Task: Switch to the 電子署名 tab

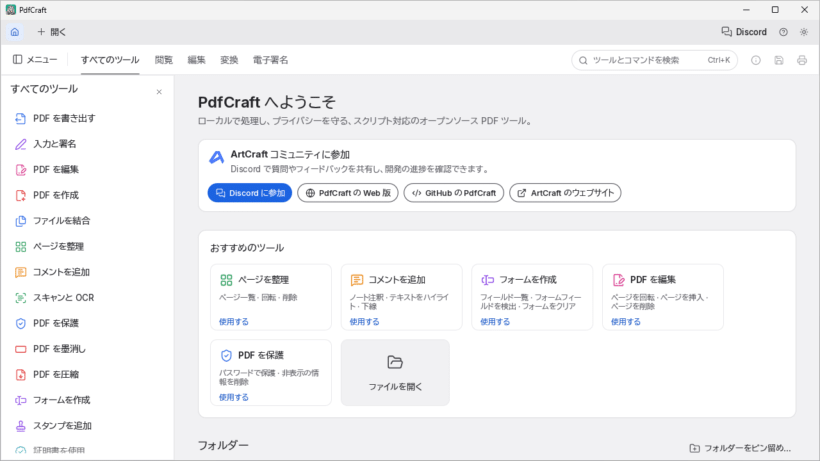Action: pyautogui.click(x=270, y=60)
